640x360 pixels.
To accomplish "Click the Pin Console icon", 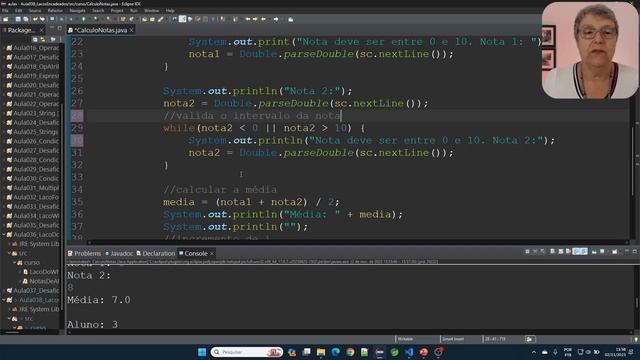I will (x=594, y=251).
